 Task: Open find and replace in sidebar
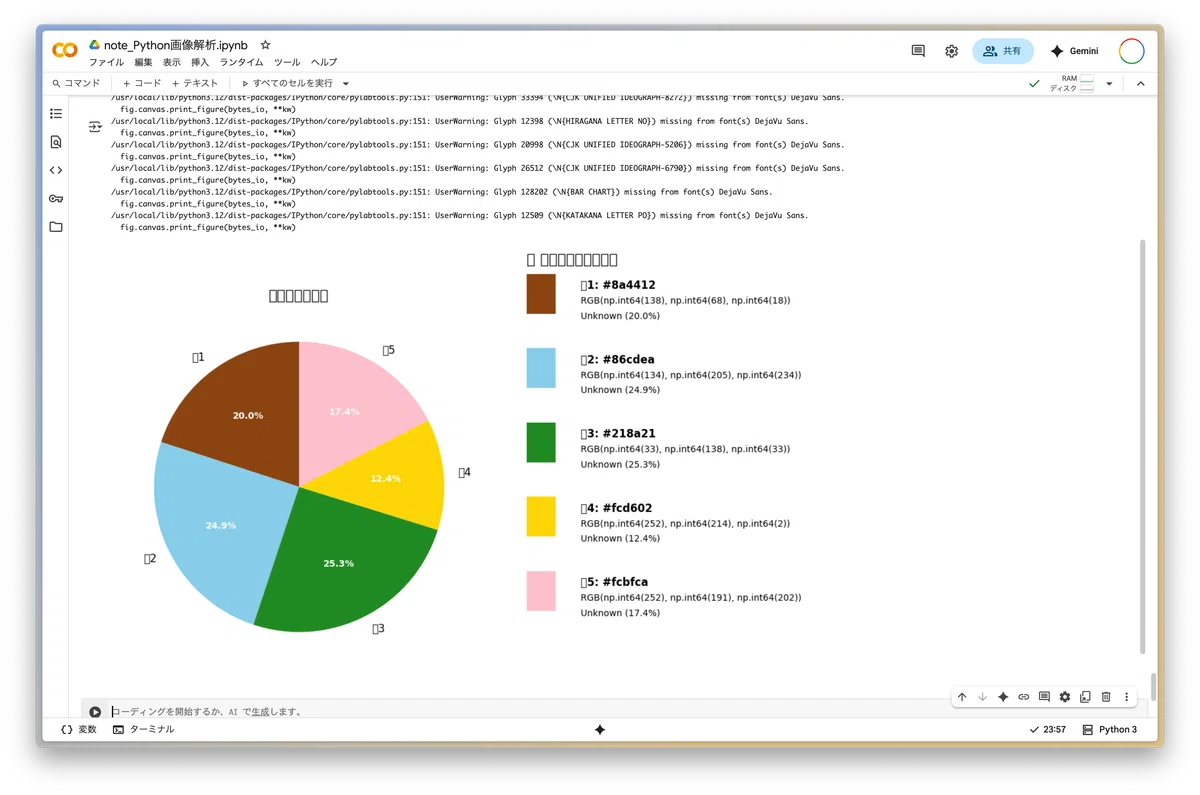[x=56, y=142]
